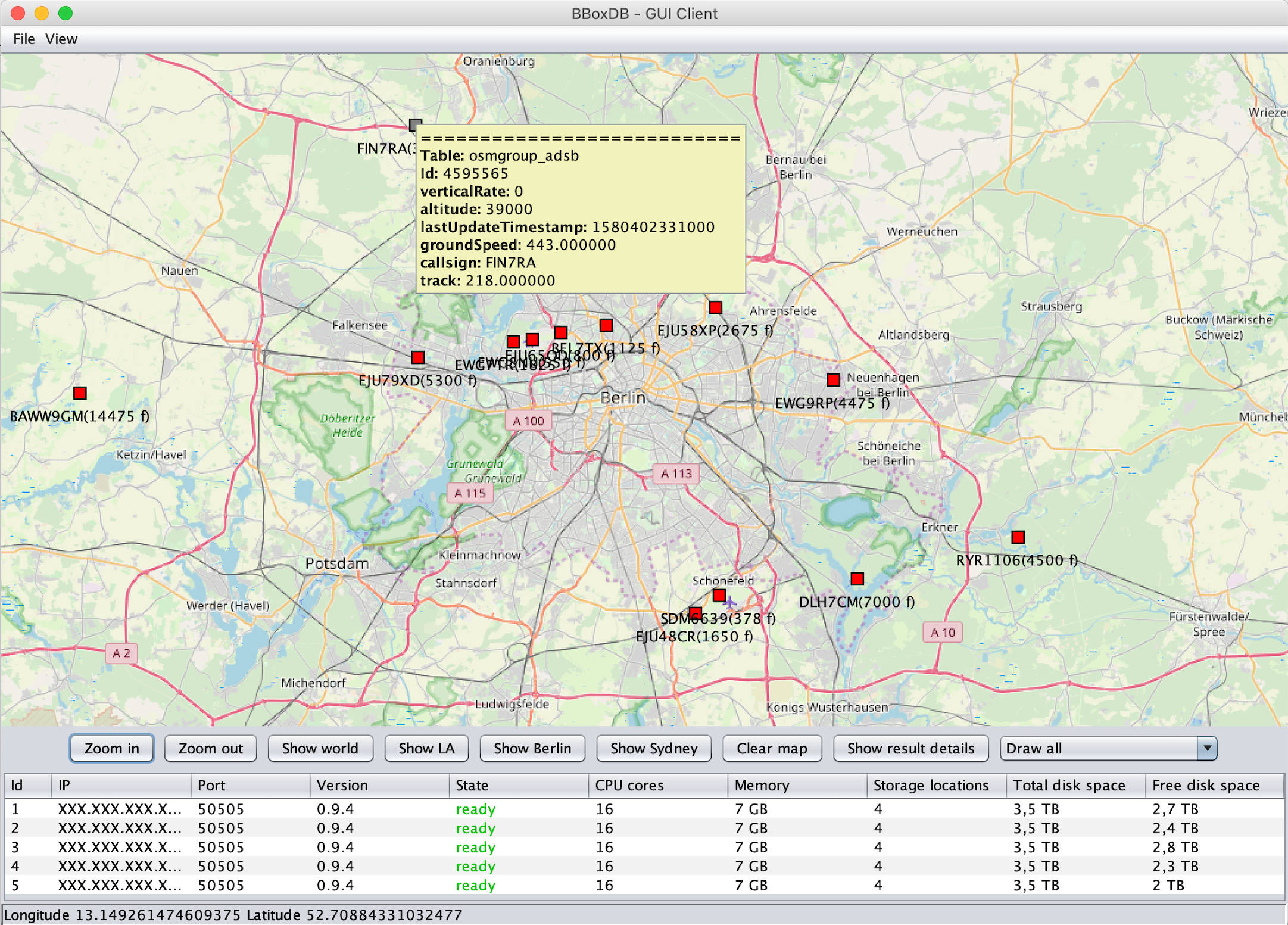
Task: Click the Show Berlin button
Action: pyautogui.click(x=532, y=748)
